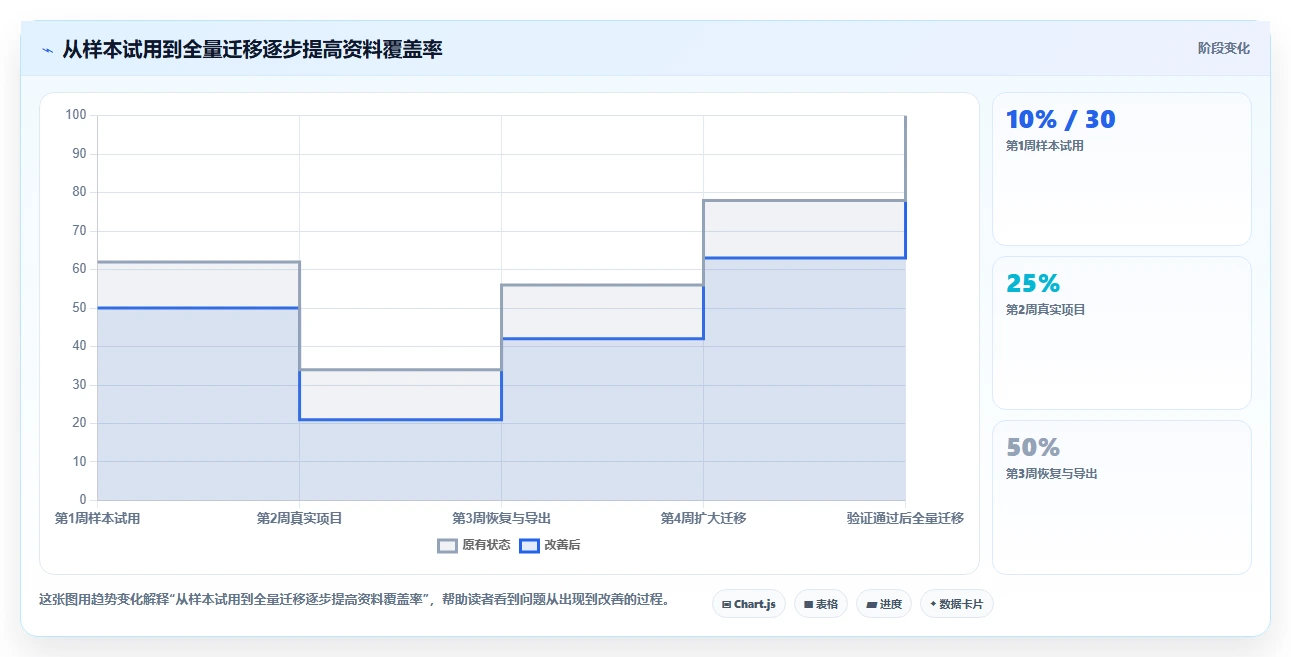Click the 阶段变化 label in header
Screen dimensions: 1291x657
coord(1223,48)
